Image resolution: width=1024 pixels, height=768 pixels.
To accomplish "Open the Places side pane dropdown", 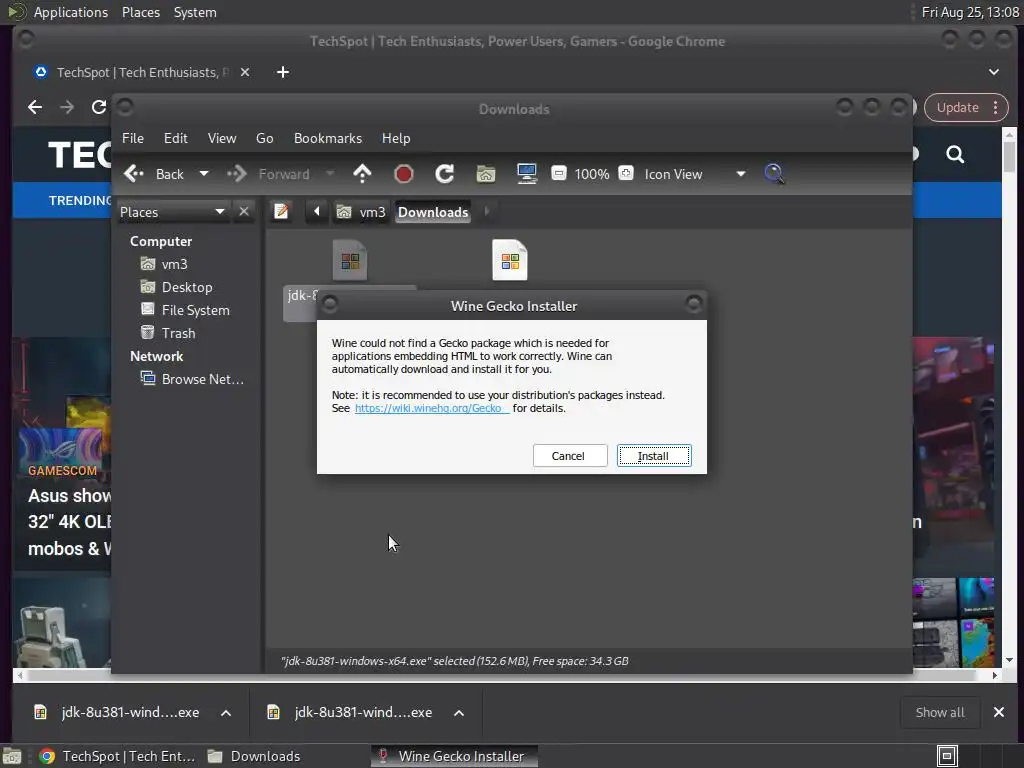I will (173, 212).
